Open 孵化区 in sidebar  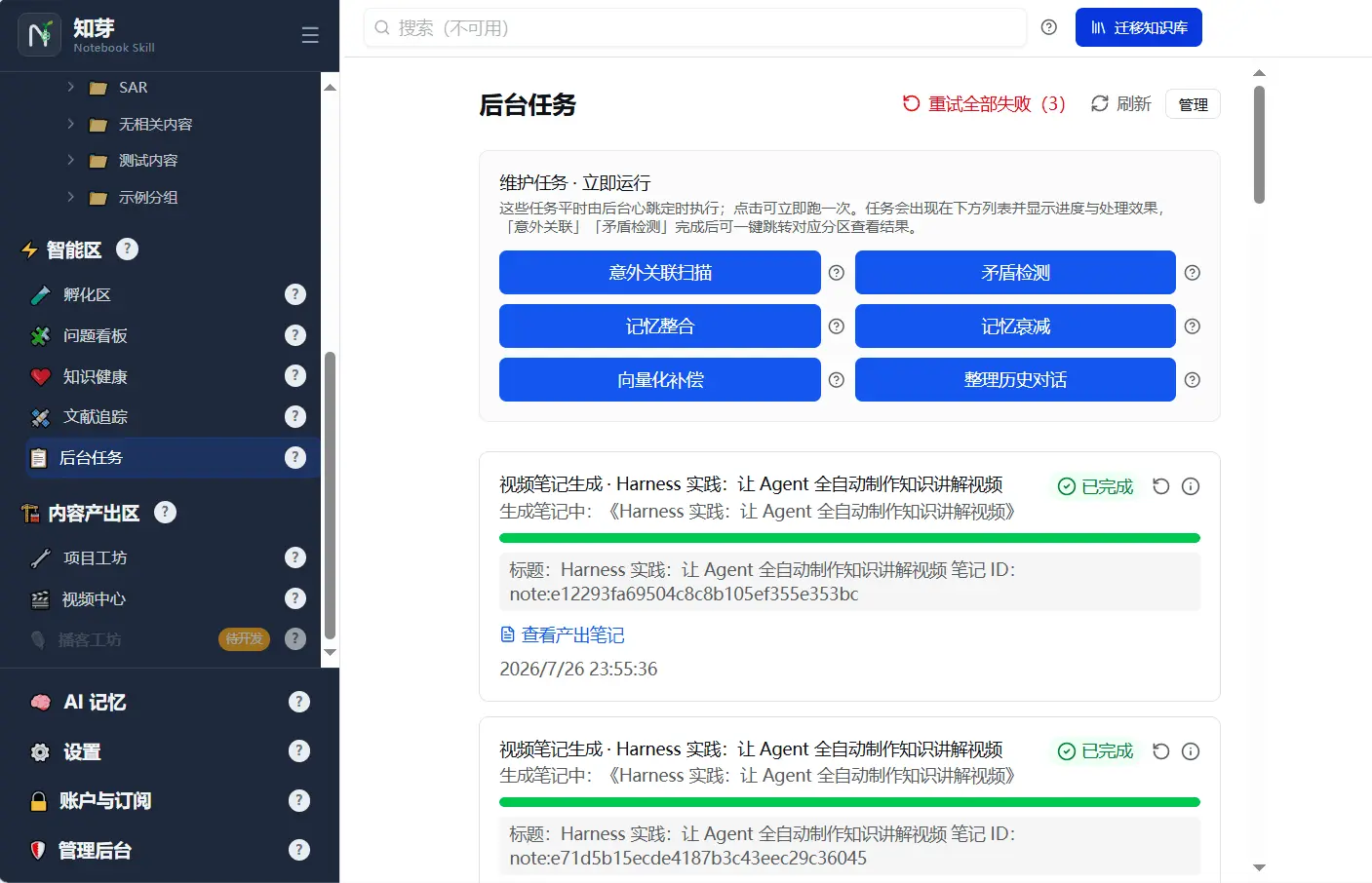pyautogui.click(x=87, y=294)
